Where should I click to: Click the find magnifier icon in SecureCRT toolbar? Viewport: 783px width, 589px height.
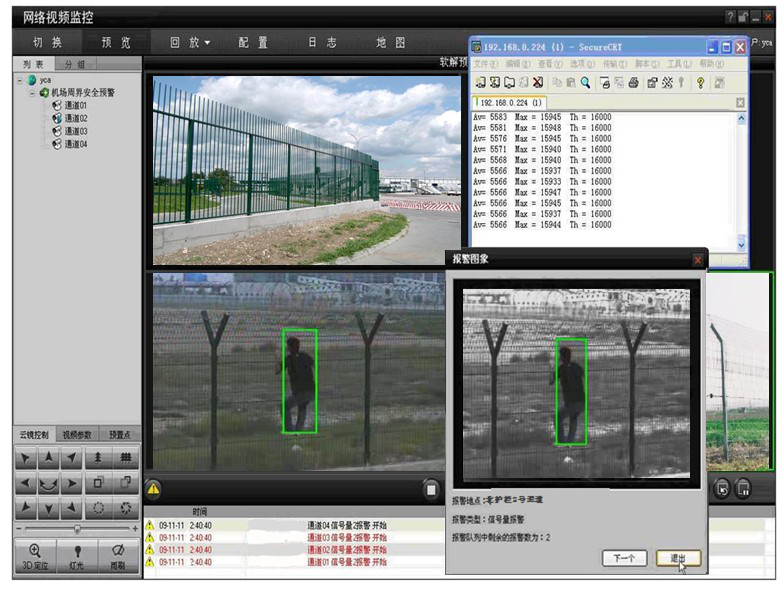click(x=585, y=83)
